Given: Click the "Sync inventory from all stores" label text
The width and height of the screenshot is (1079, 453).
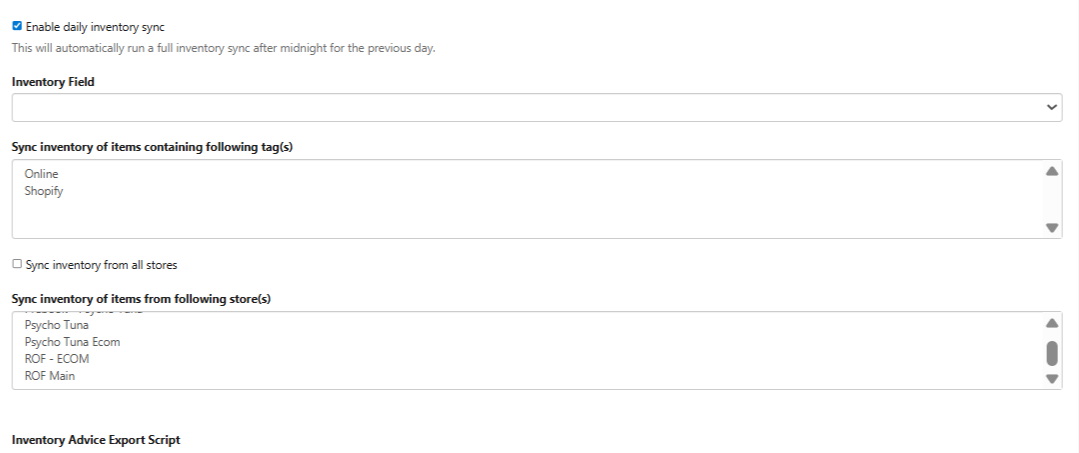Looking at the screenshot, I should click(102, 265).
